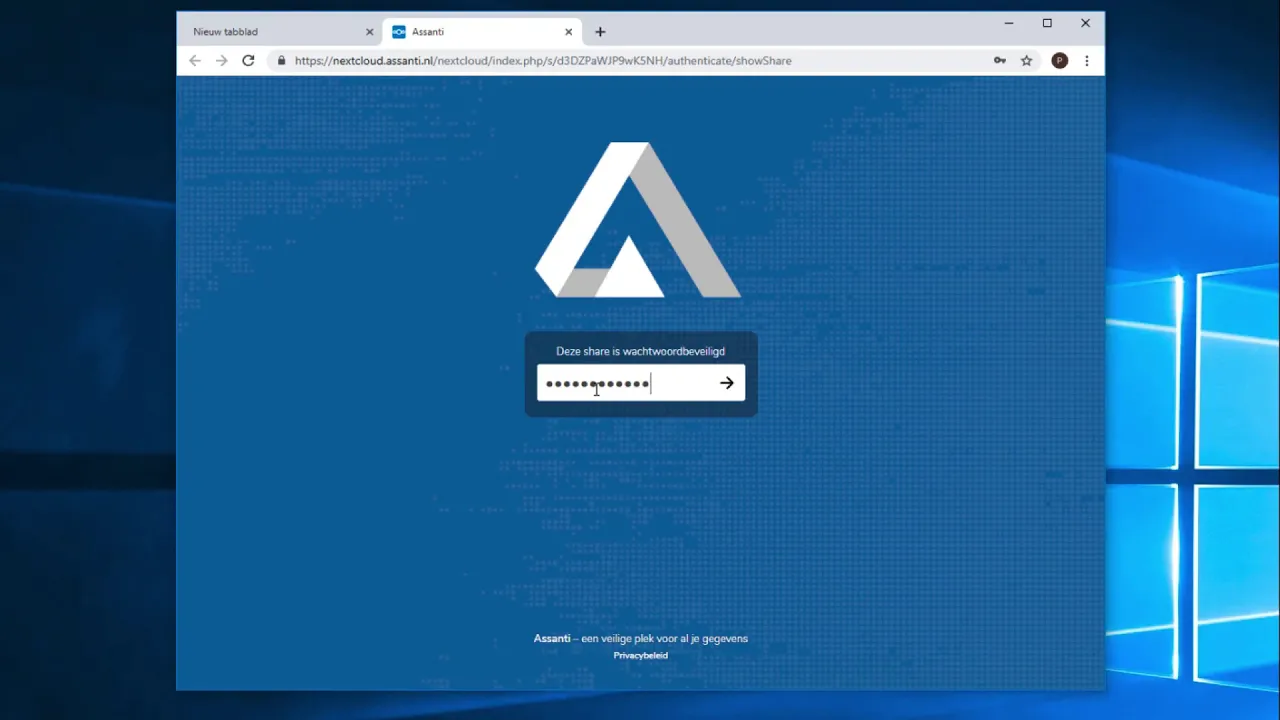
Task: Select the Assanti browser tab
Action: pos(482,32)
